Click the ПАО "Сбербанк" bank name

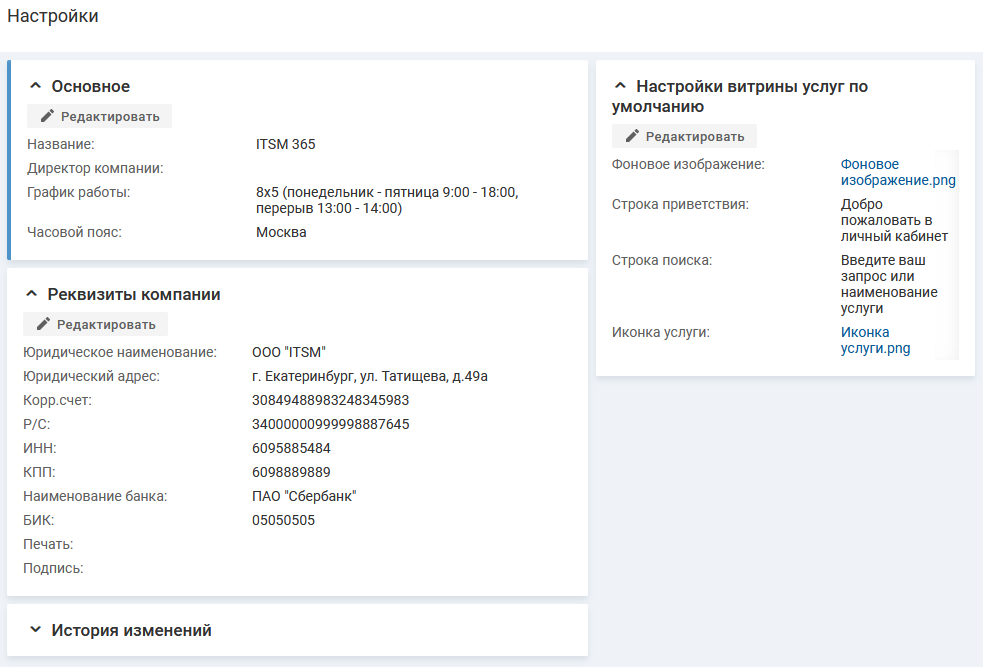[x=304, y=496]
